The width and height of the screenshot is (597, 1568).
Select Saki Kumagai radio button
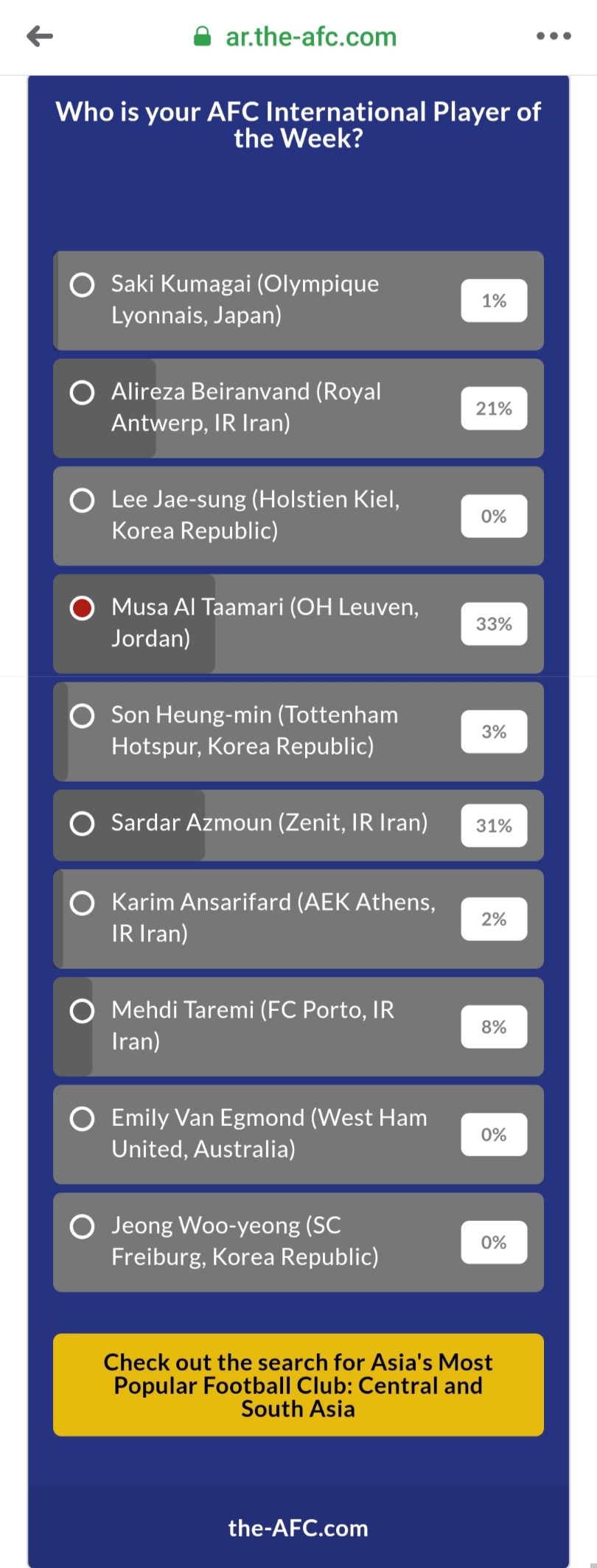tap(82, 284)
